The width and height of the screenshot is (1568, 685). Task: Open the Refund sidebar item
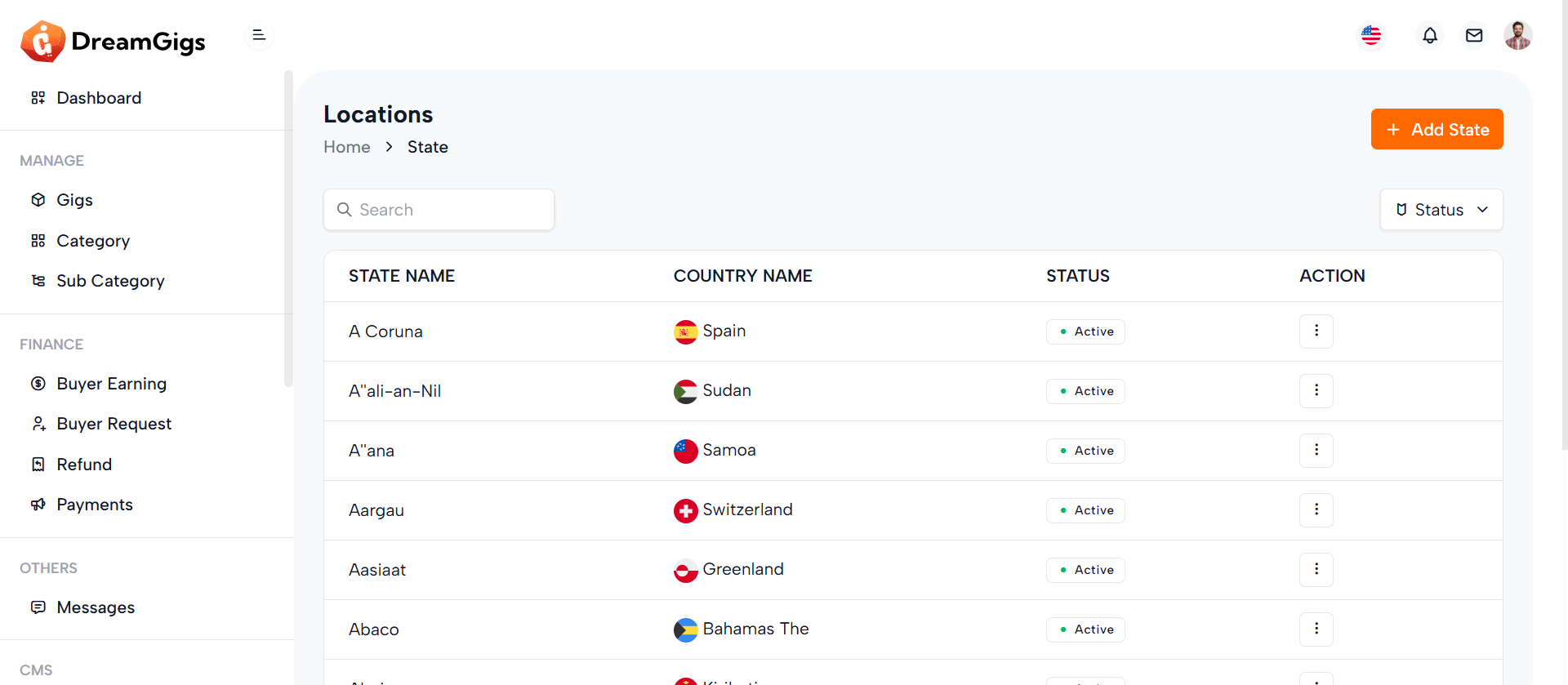(x=84, y=465)
